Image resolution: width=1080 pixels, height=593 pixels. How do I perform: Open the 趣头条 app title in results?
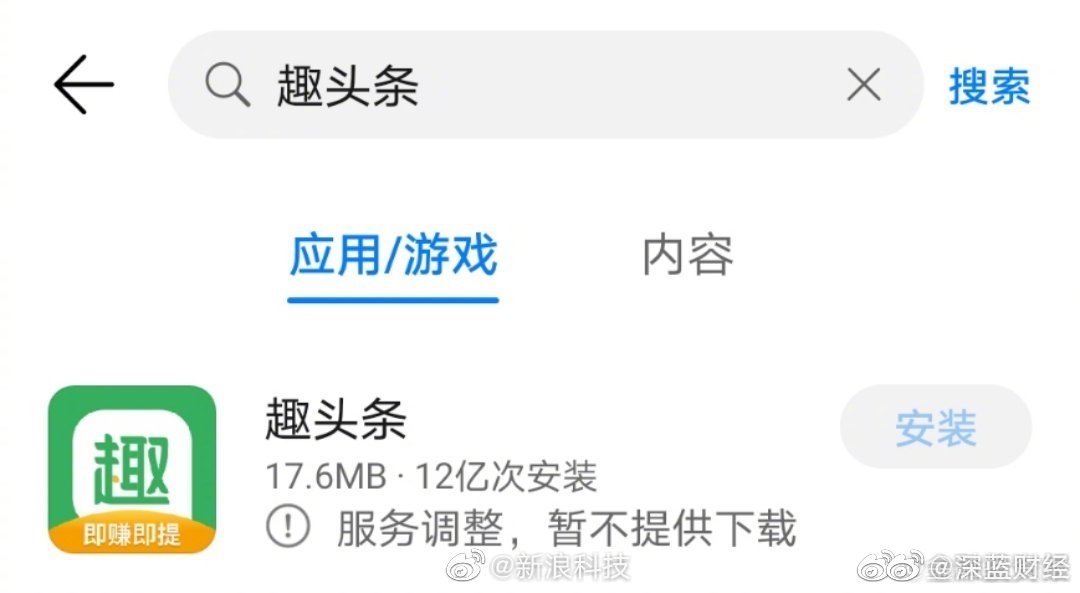(336, 419)
